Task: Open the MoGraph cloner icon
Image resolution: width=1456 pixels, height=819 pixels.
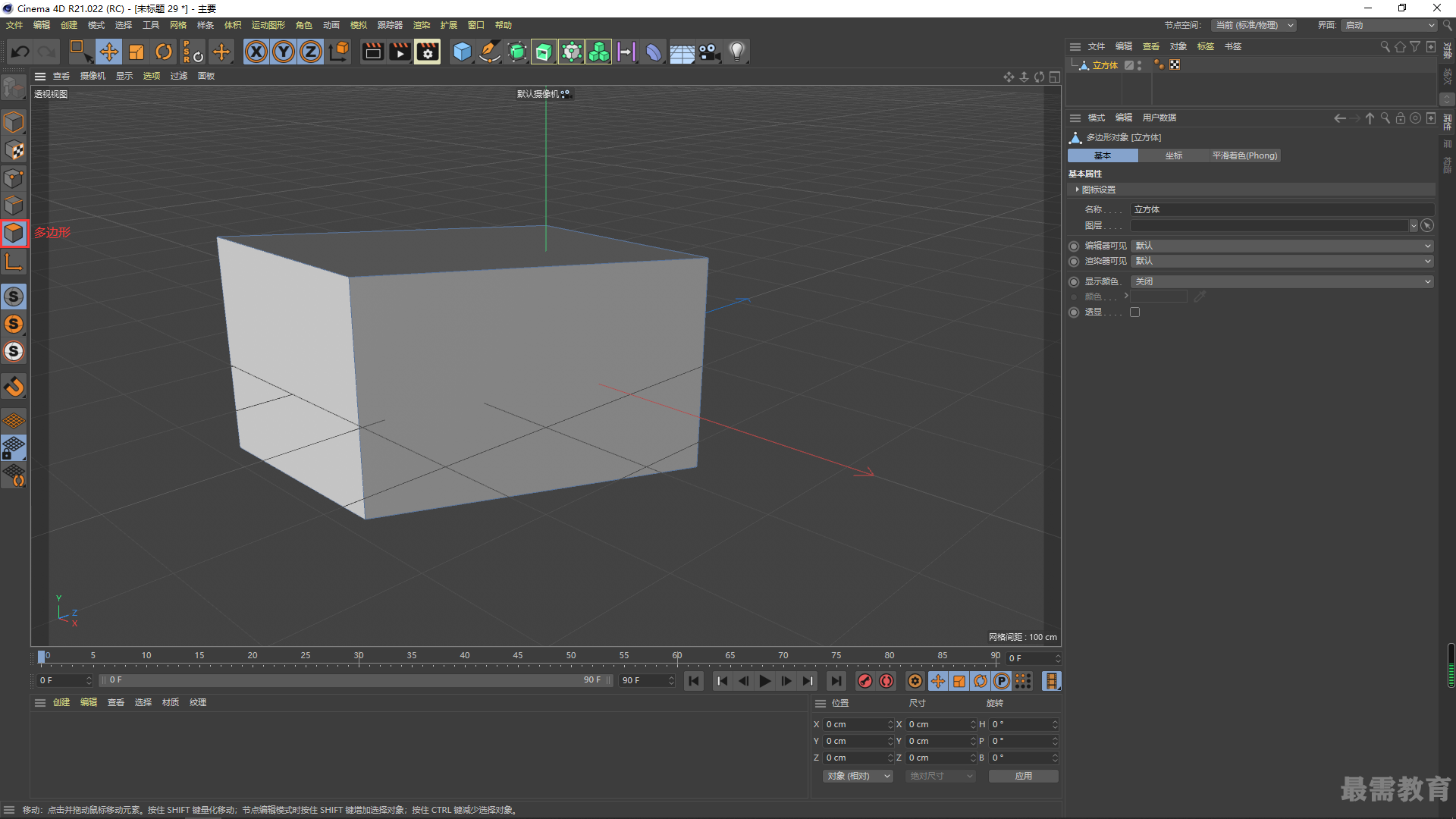Action: [599, 52]
